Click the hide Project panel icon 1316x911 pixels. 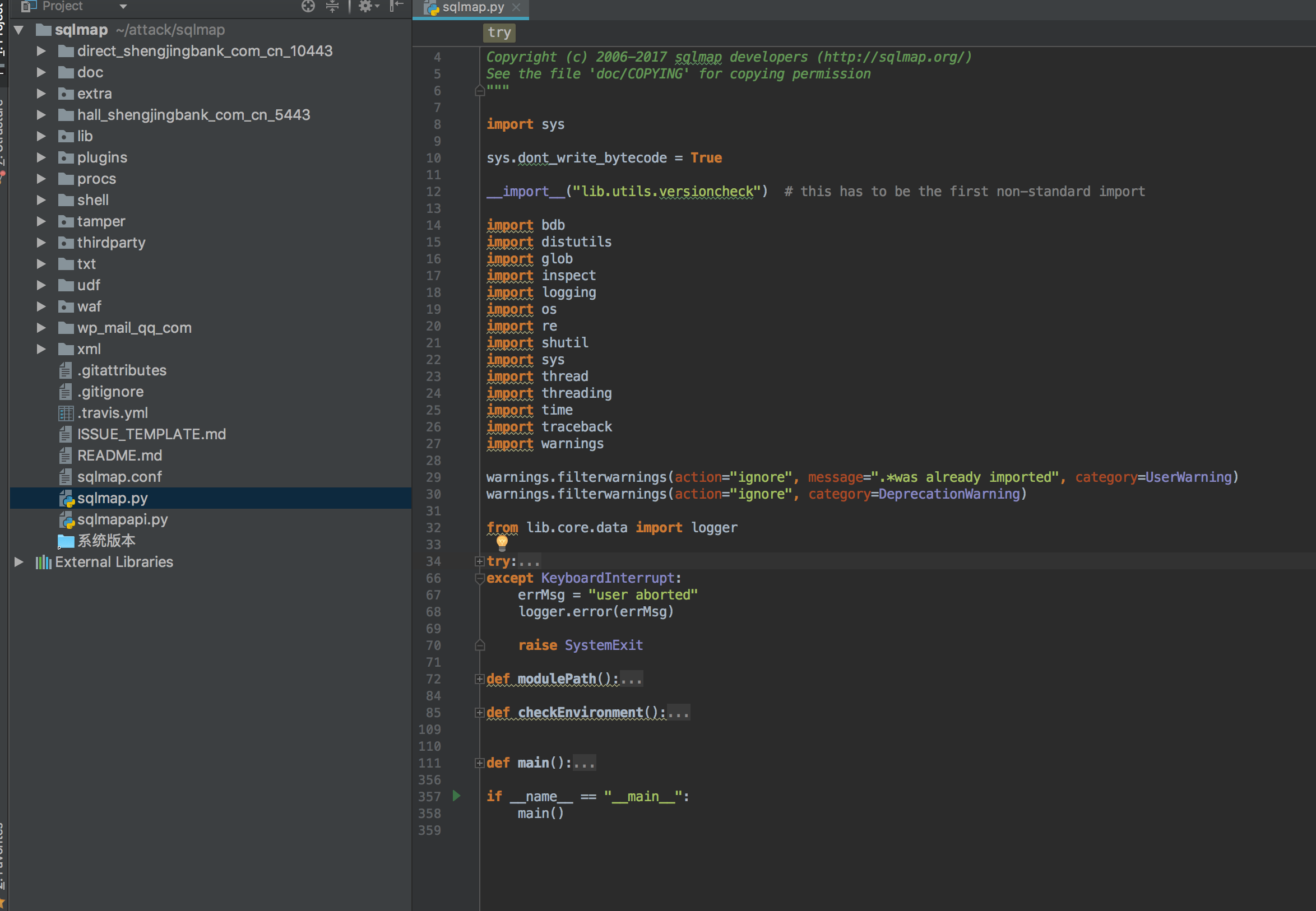(x=396, y=6)
